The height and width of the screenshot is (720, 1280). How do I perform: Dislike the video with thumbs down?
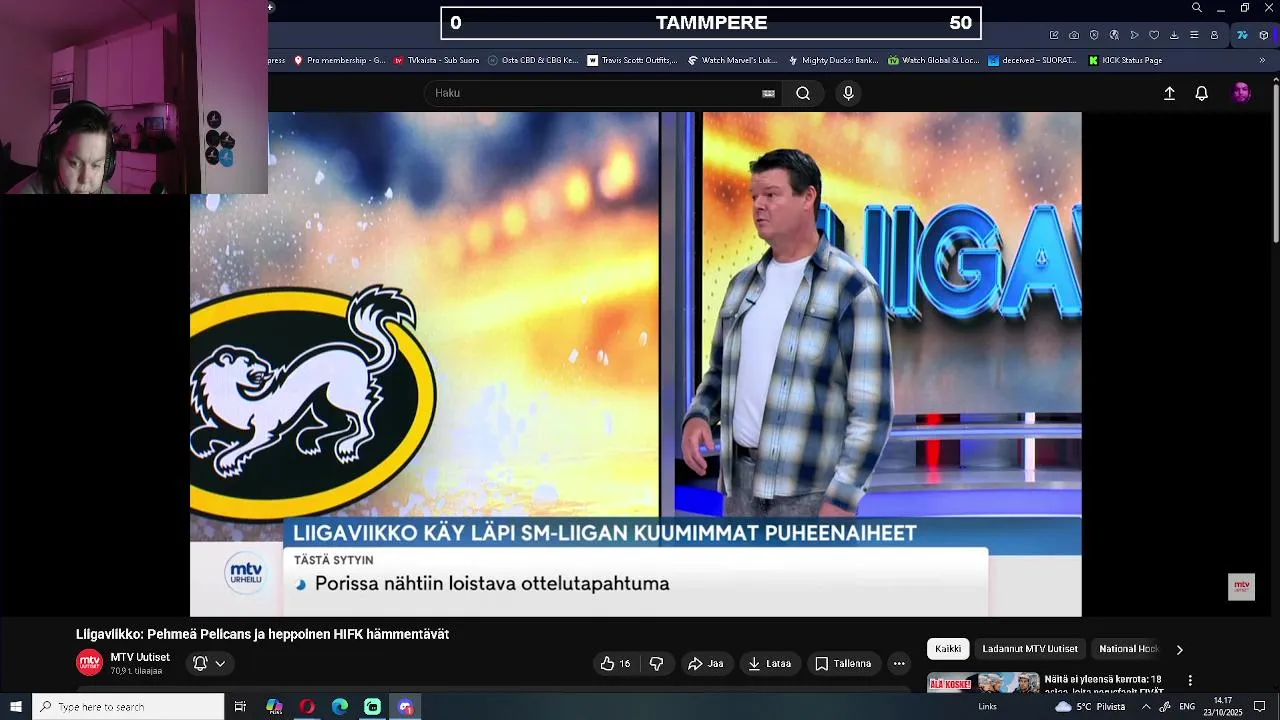point(656,663)
